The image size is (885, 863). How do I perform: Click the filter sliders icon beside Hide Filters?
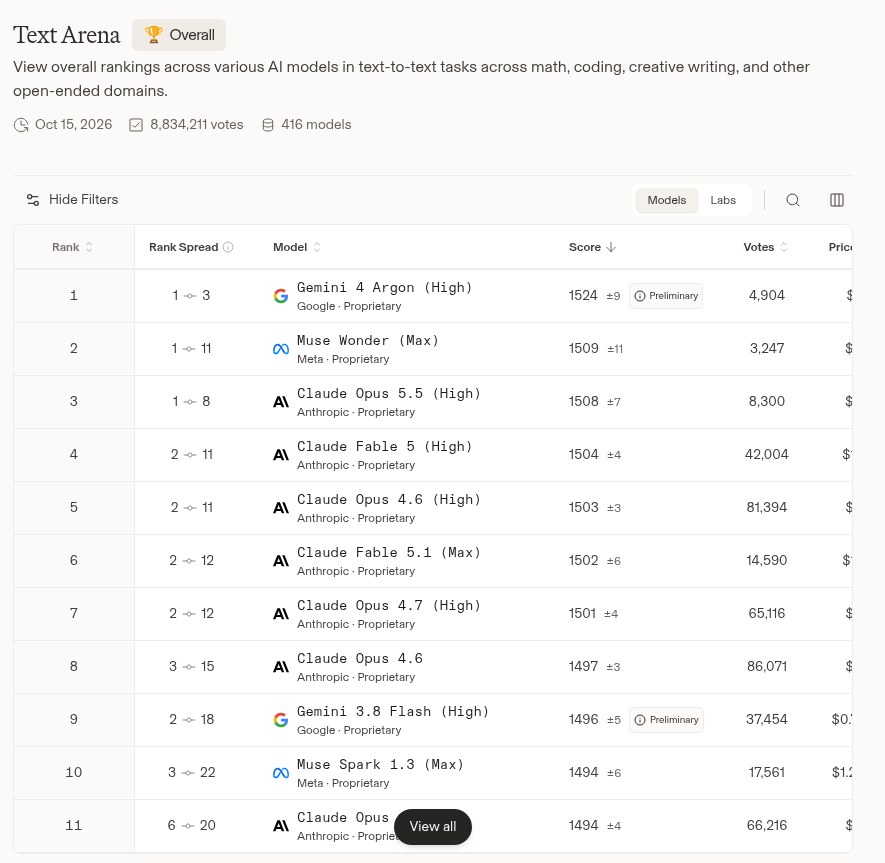(x=33, y=200)
